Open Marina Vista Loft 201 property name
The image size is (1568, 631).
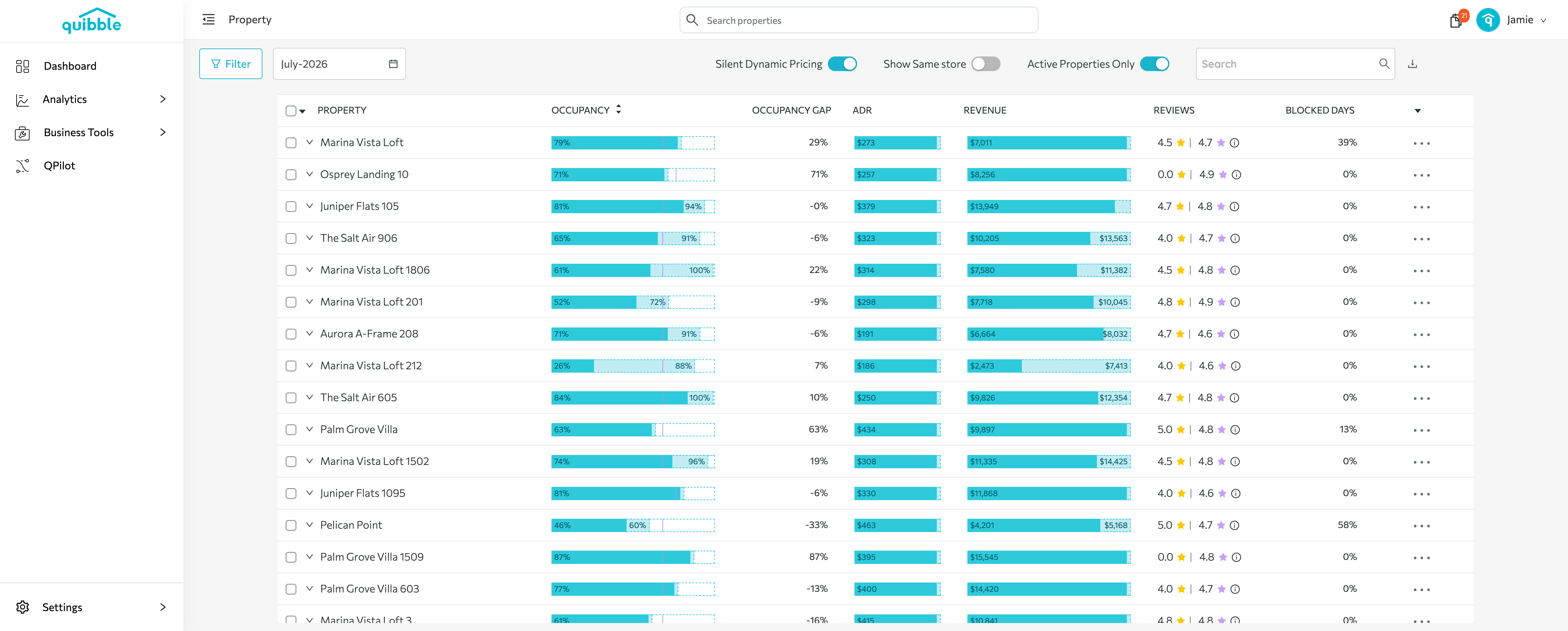371,302
